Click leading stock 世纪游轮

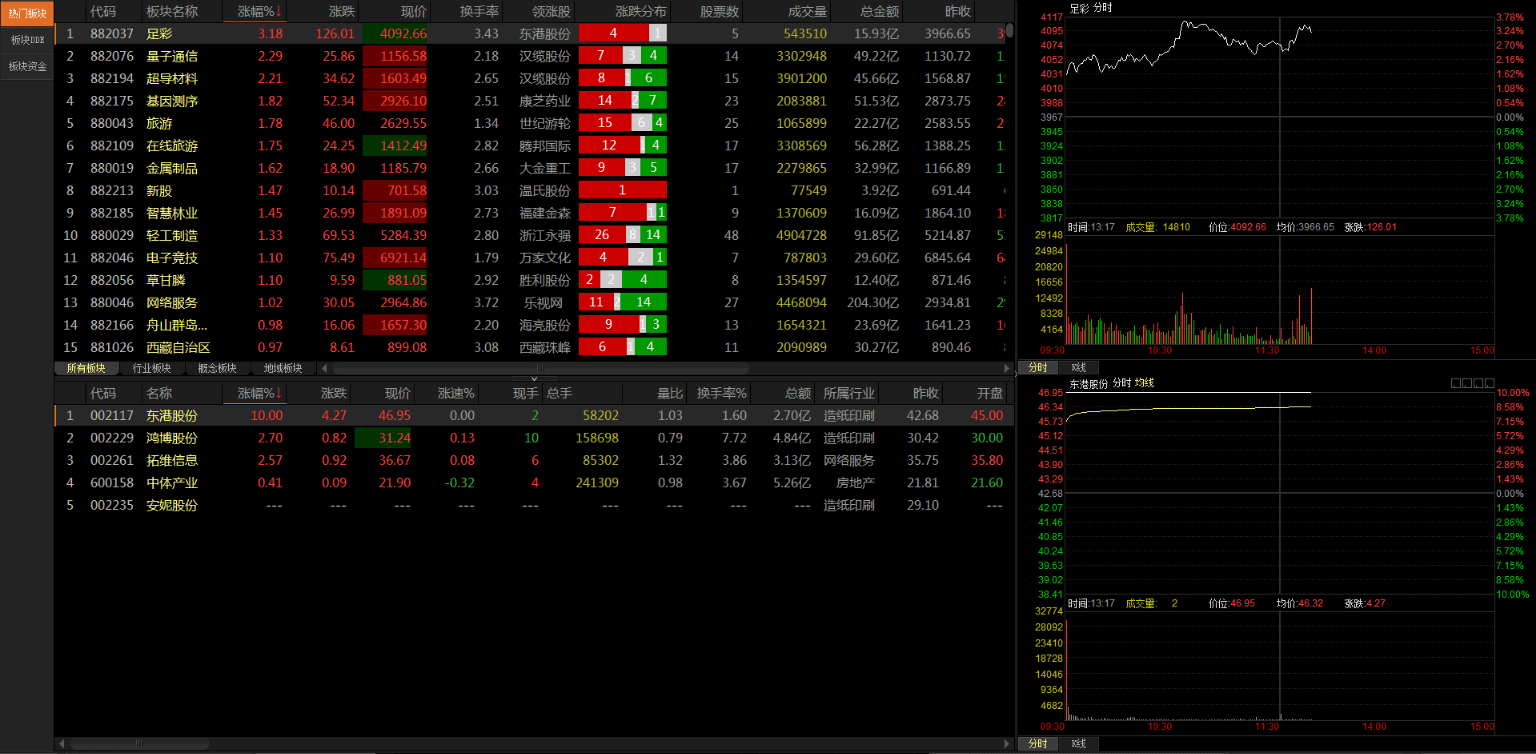coord(545,123)
